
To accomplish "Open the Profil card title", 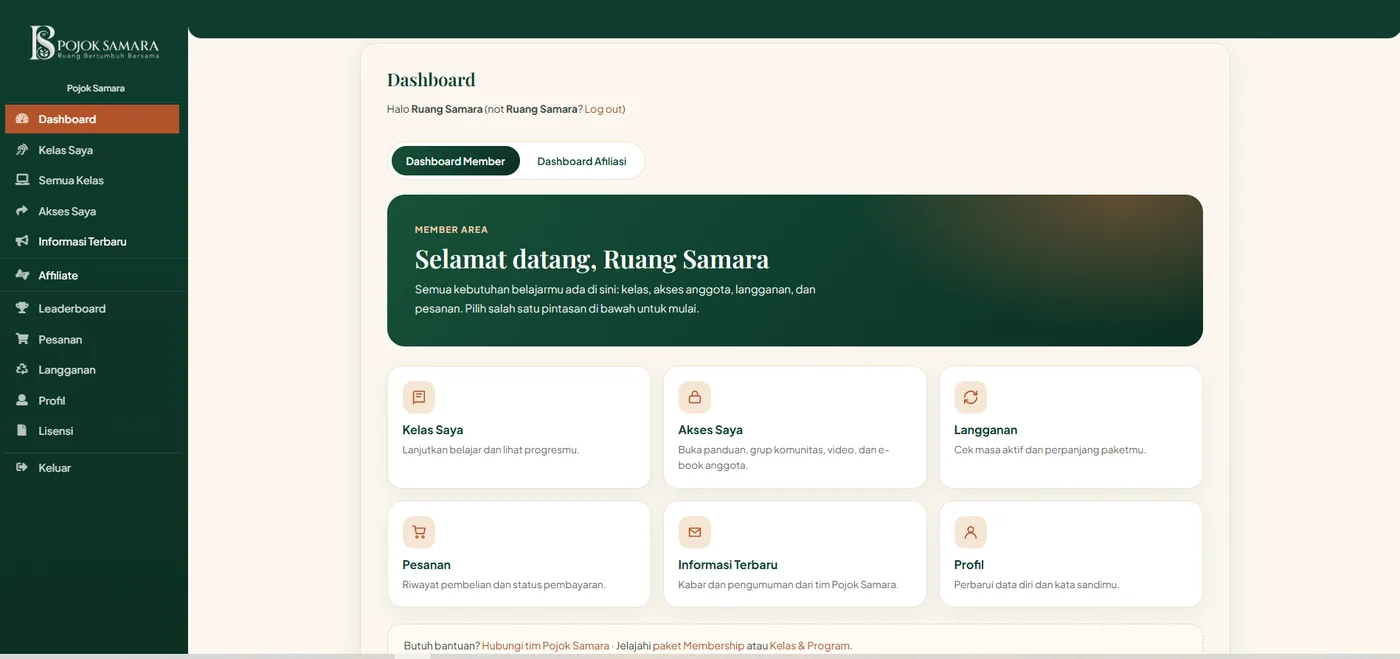I will tap(969, 565).
